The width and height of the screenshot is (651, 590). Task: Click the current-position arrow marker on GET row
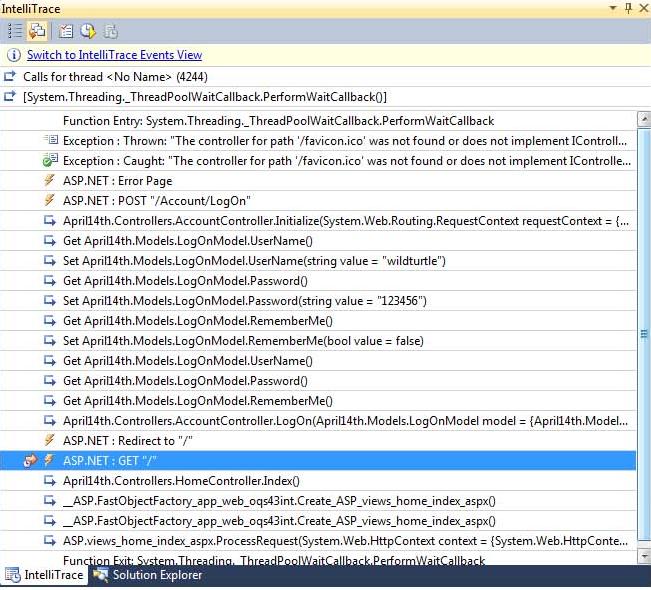(x=30, y=460)
